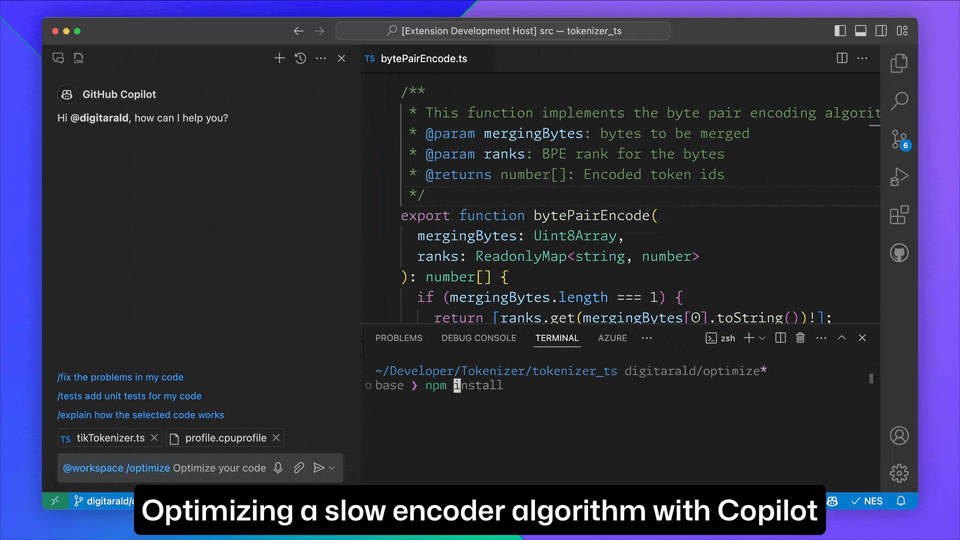960x540 pixels.
Task: Click the microphone voice input icon
Action: click(x=278, y=468)
